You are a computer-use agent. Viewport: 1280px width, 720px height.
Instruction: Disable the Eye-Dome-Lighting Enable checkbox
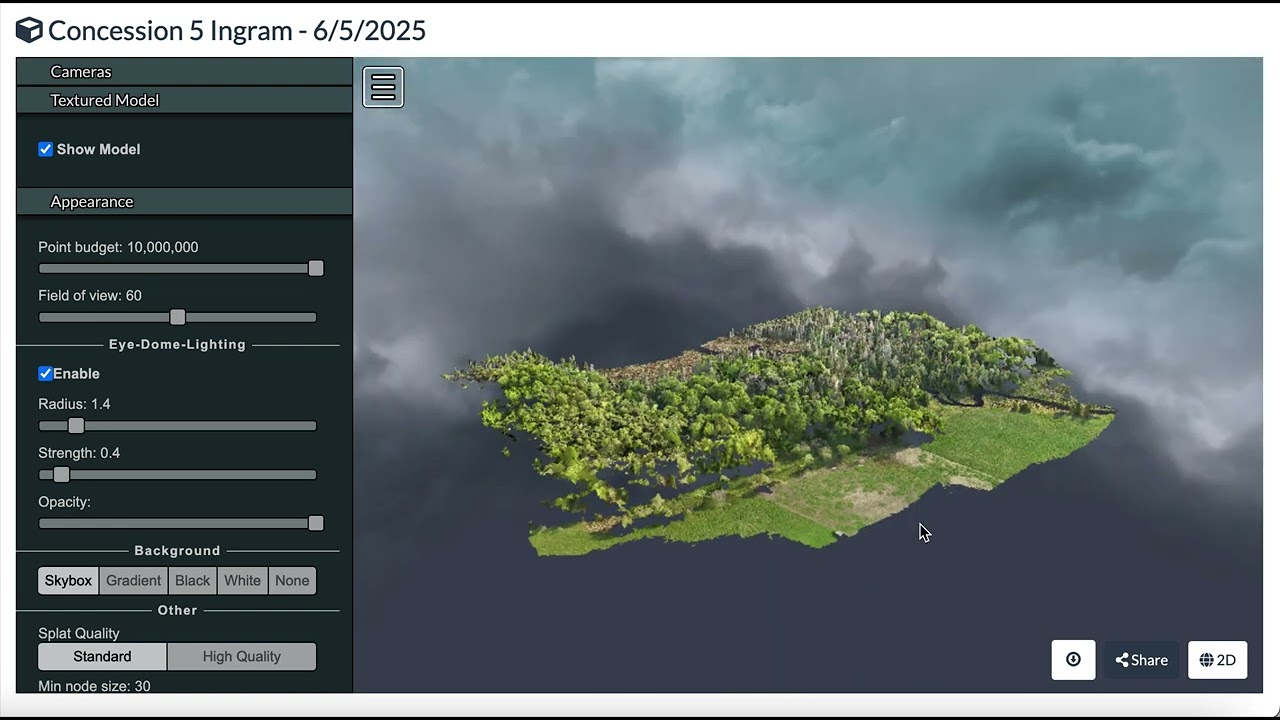point(45,373)
